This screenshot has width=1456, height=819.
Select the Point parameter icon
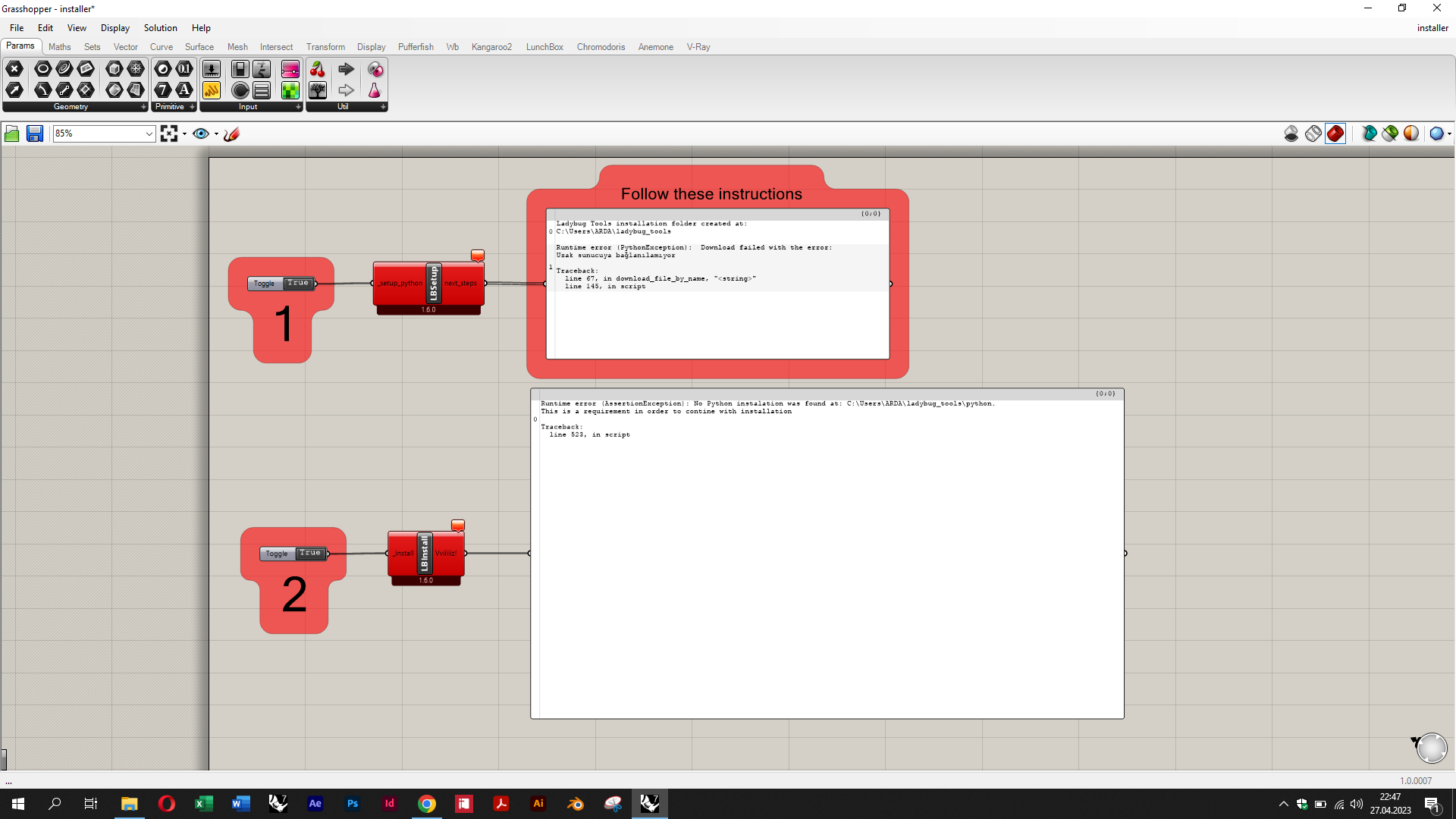pyautogui.click(x=14, y=69)
